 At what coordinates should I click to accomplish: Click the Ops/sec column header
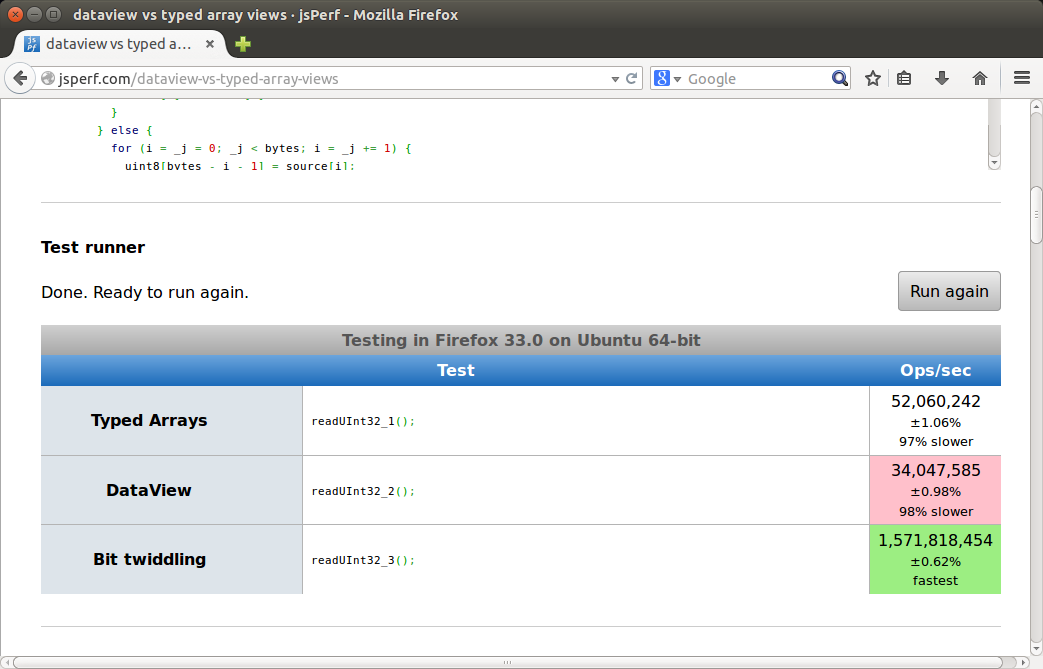pyautogui.click(x=935, y=370)
